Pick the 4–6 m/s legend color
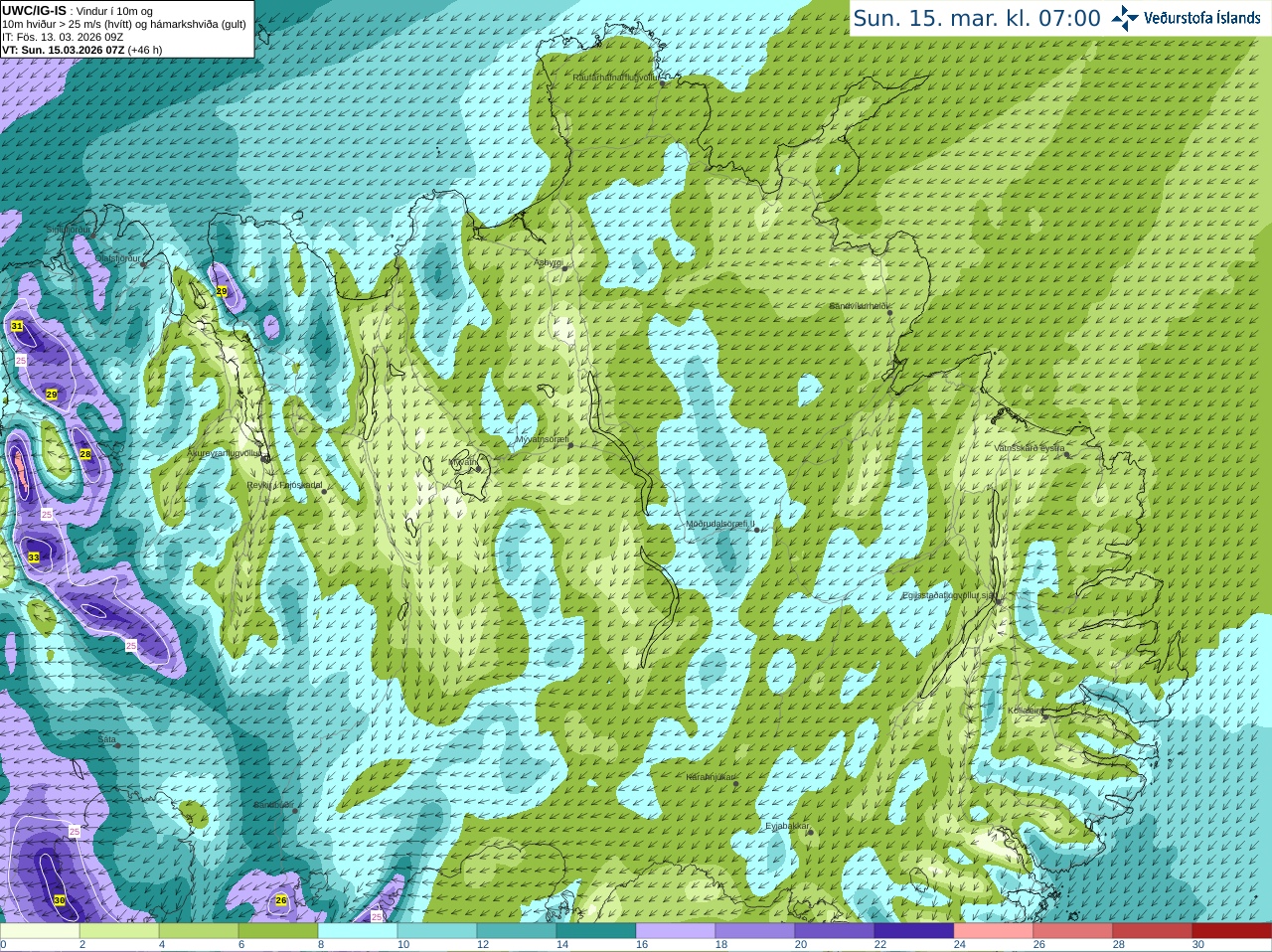Screen dimensions: 1272x952 tap(199, 931)
